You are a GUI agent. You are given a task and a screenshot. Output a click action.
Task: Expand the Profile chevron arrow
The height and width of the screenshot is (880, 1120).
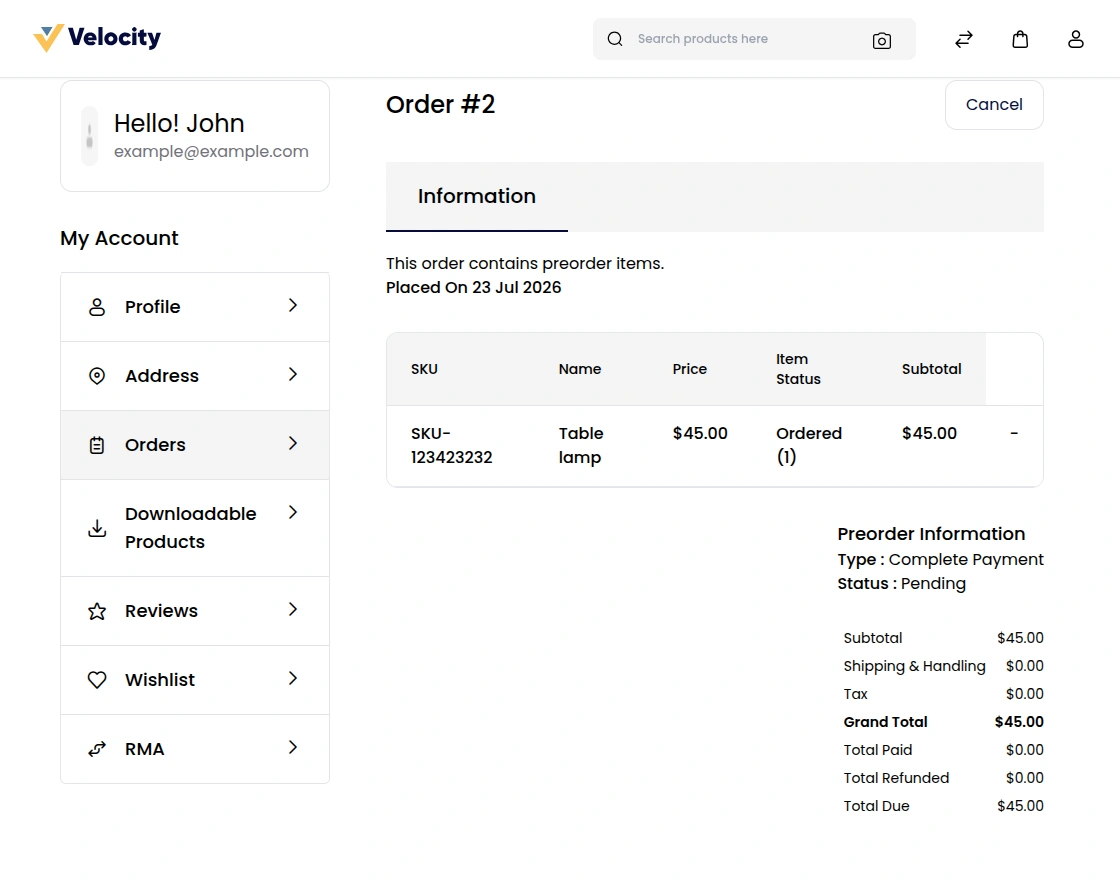tap(293, 306)
